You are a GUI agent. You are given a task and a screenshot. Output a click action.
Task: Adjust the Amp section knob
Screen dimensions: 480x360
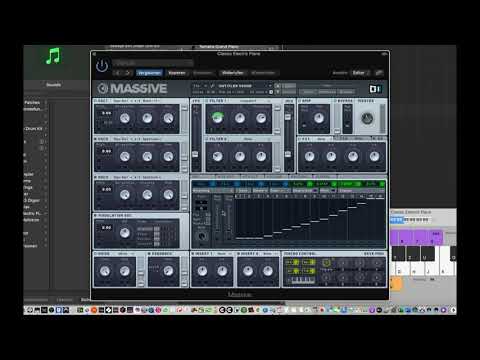tap(318, 118)
